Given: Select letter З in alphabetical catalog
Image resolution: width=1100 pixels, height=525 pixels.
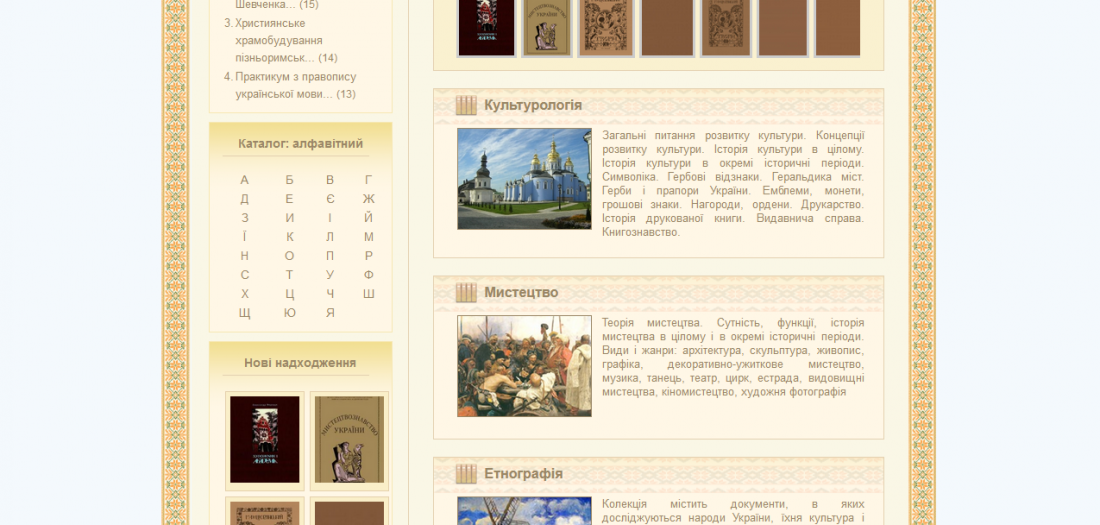Looking at the screenshot, I should pyautogui.click(x=244, y=218).
